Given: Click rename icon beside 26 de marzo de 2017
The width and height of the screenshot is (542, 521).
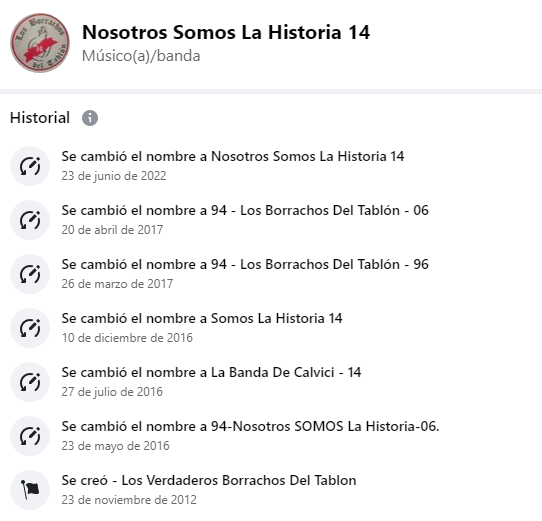Looking at the screenshot, I should (30, 274).
